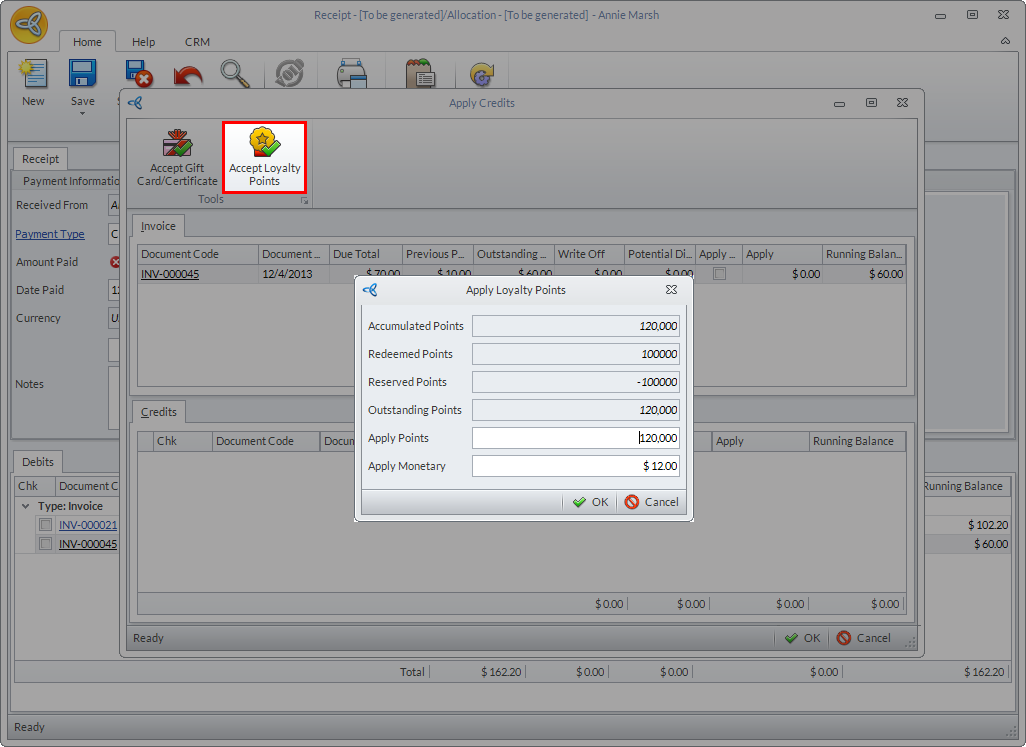Collapse the Type: Invoice group
The height and width of the screenshot is (747, 1026).
[25, 506]
